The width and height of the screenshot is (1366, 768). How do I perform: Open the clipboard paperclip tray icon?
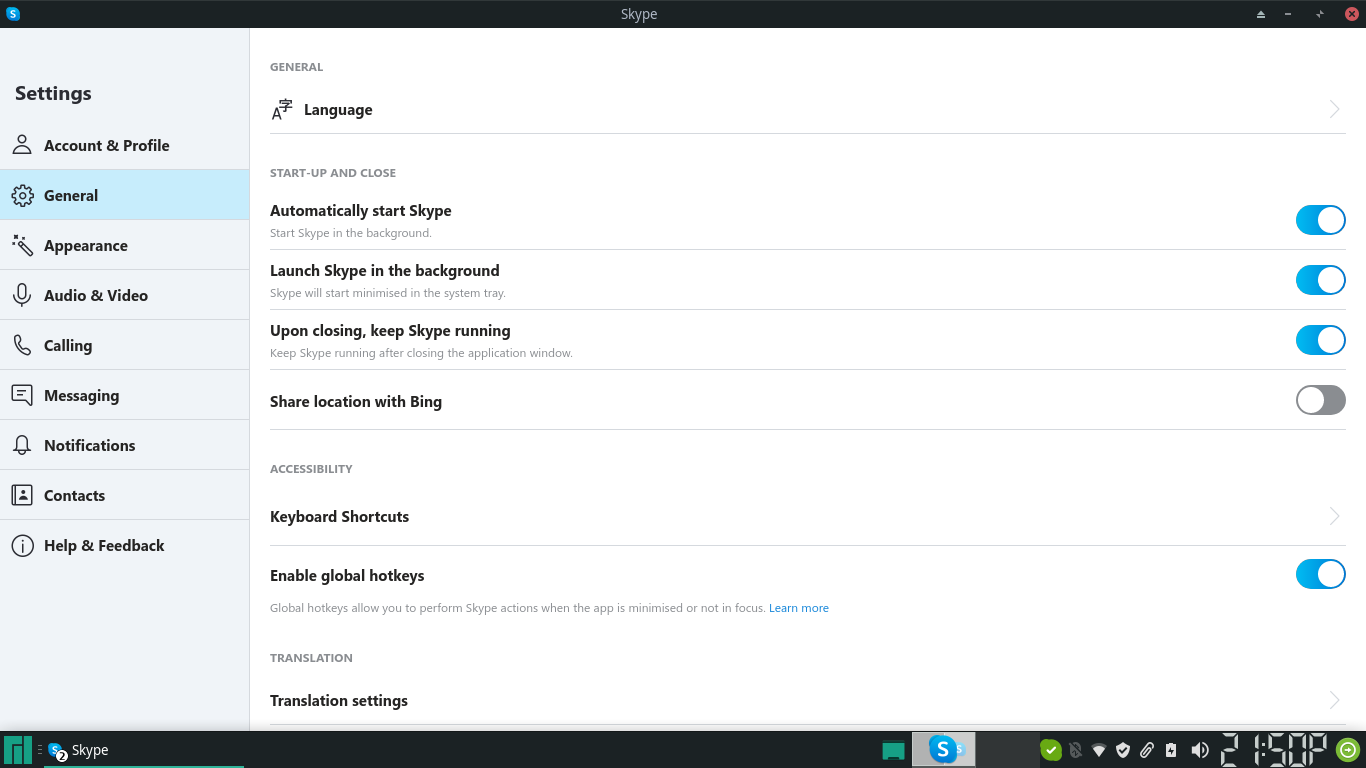(x=1147, y=750)
